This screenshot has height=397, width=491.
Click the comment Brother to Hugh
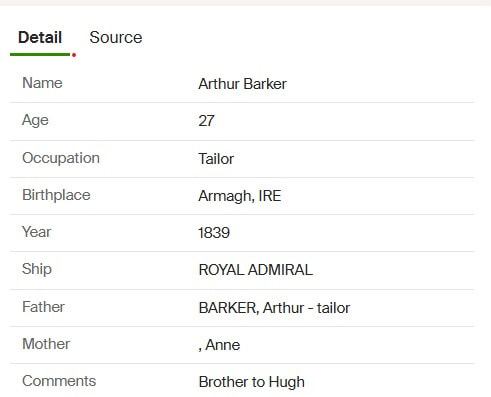(x=252, y=382)
